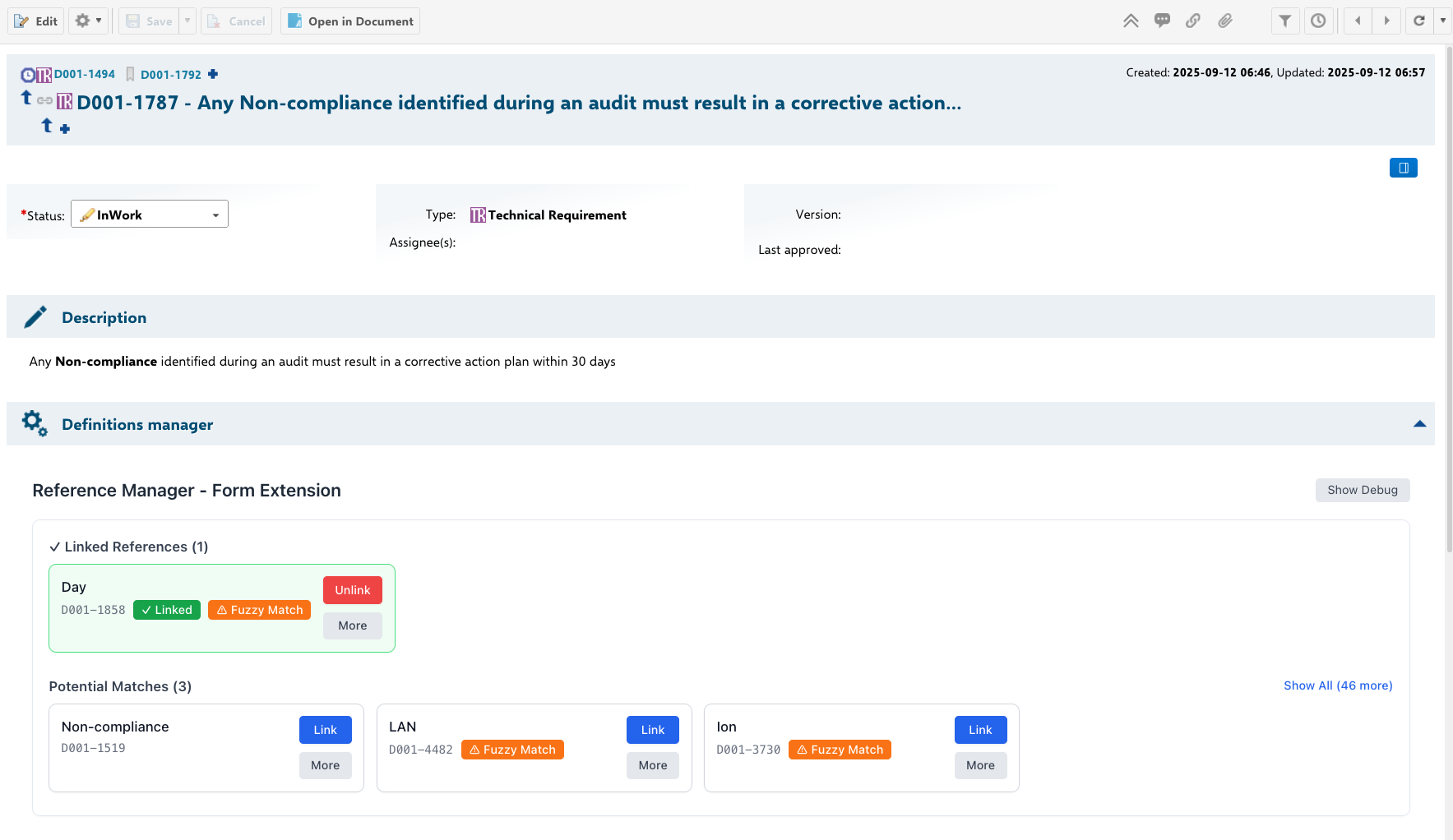The width and height of the screenshot is (1453, 840).
Task: Collapse the Definitions manager section
Action: [x=1420, y=423]
